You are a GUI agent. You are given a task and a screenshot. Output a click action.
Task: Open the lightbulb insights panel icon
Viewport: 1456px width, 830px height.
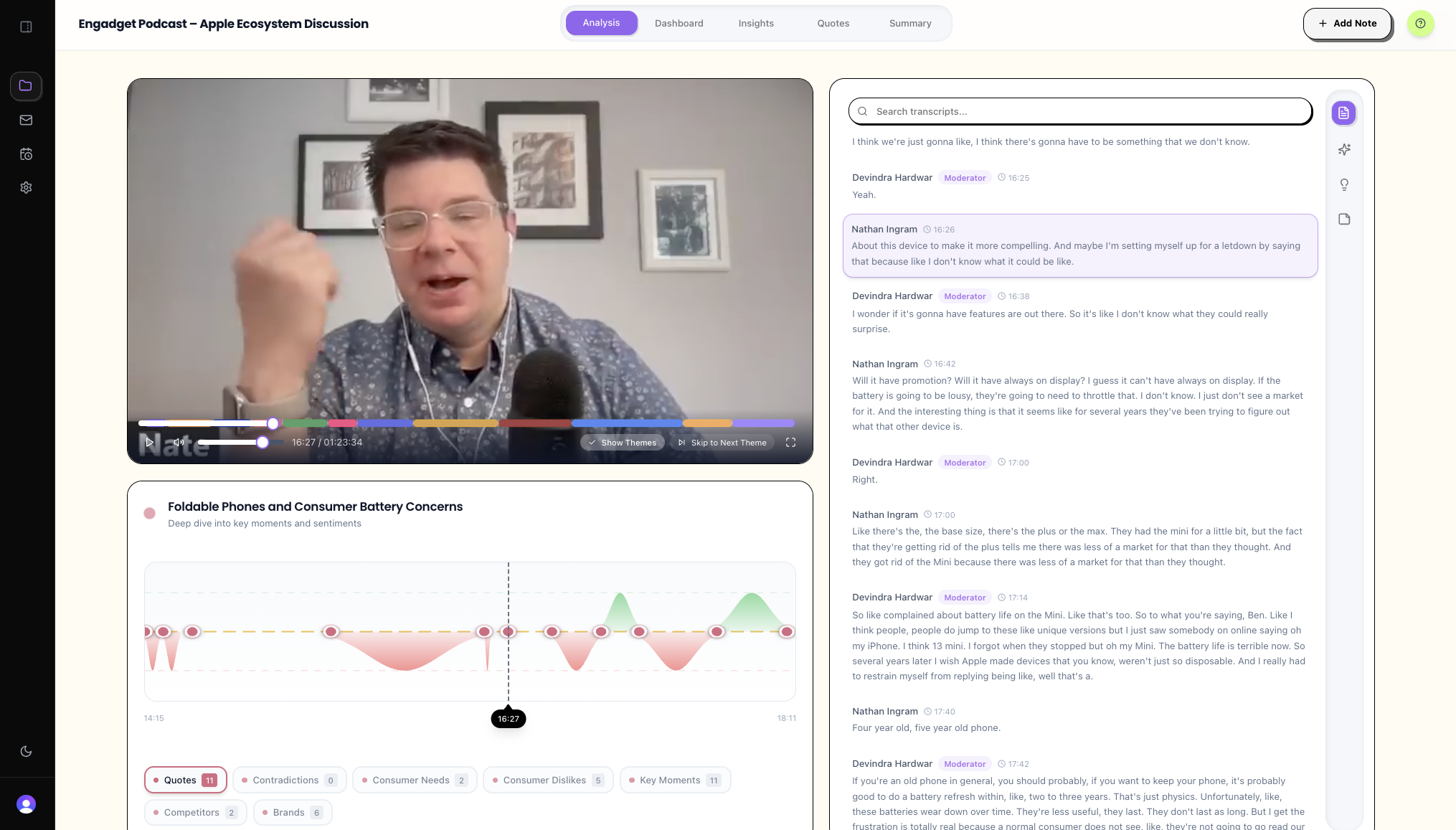tap(1344, 184)
